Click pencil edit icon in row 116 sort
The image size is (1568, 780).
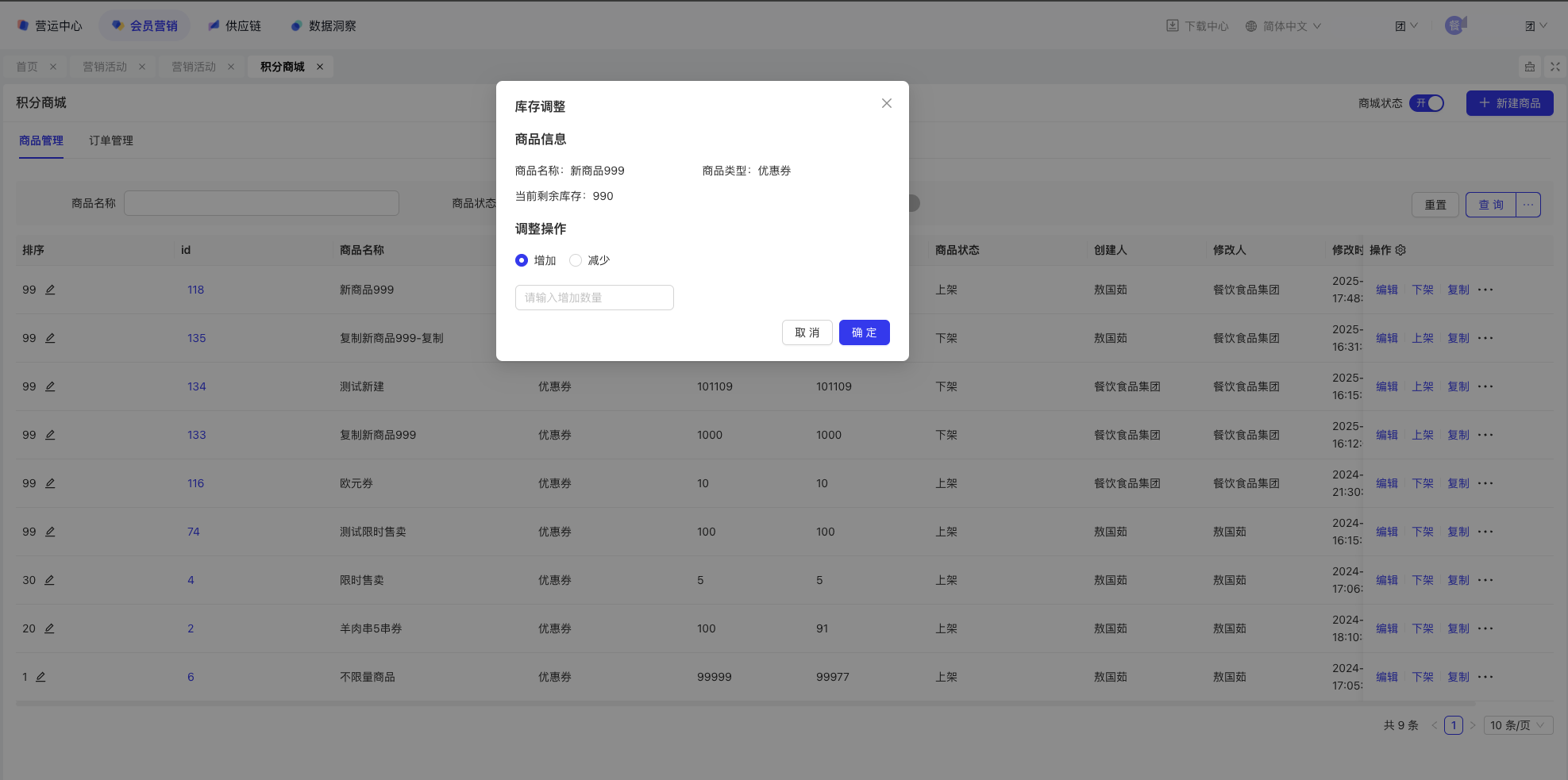coord(50,483)
